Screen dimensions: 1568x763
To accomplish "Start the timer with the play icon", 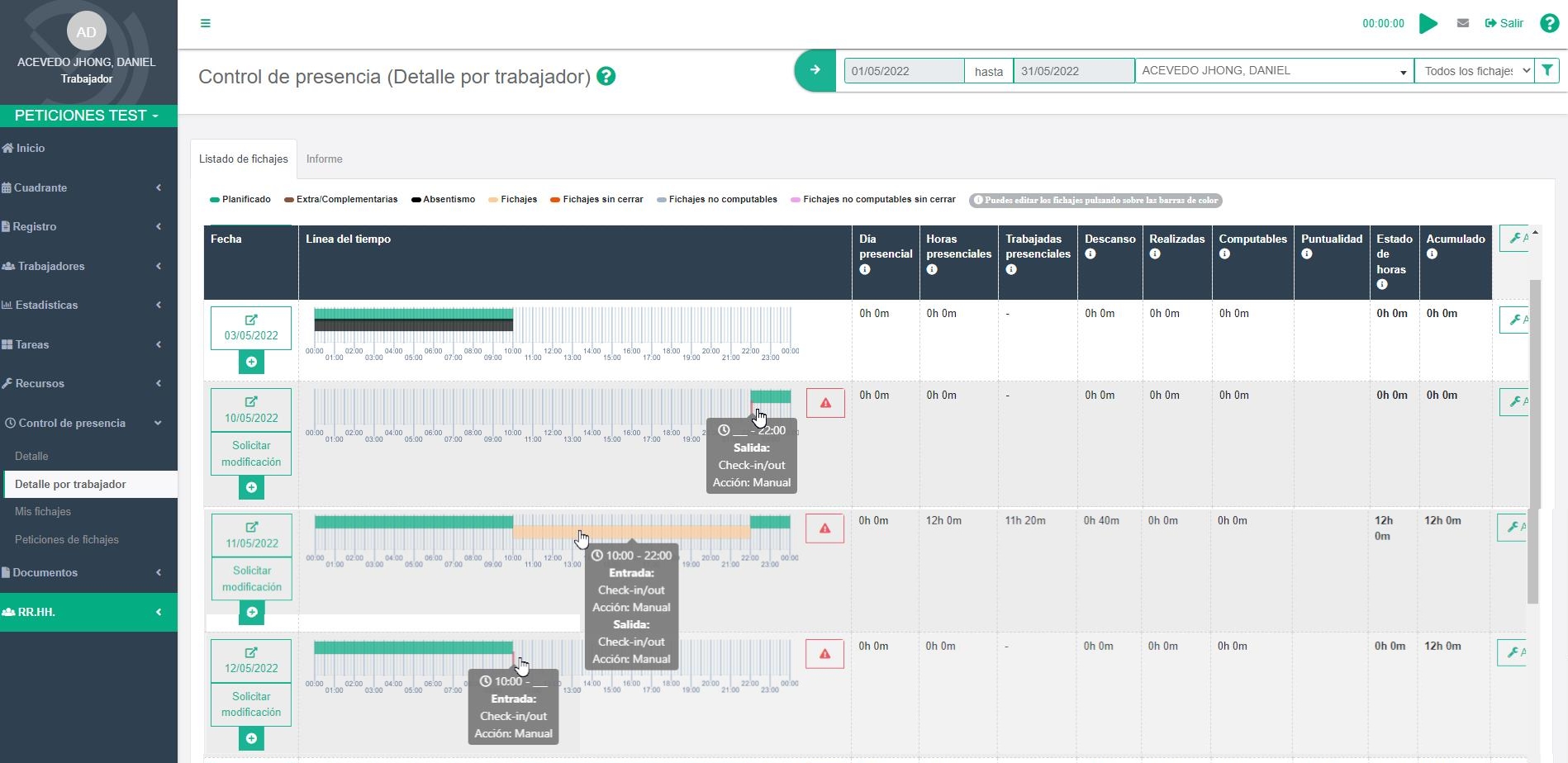I will 1428,23.
